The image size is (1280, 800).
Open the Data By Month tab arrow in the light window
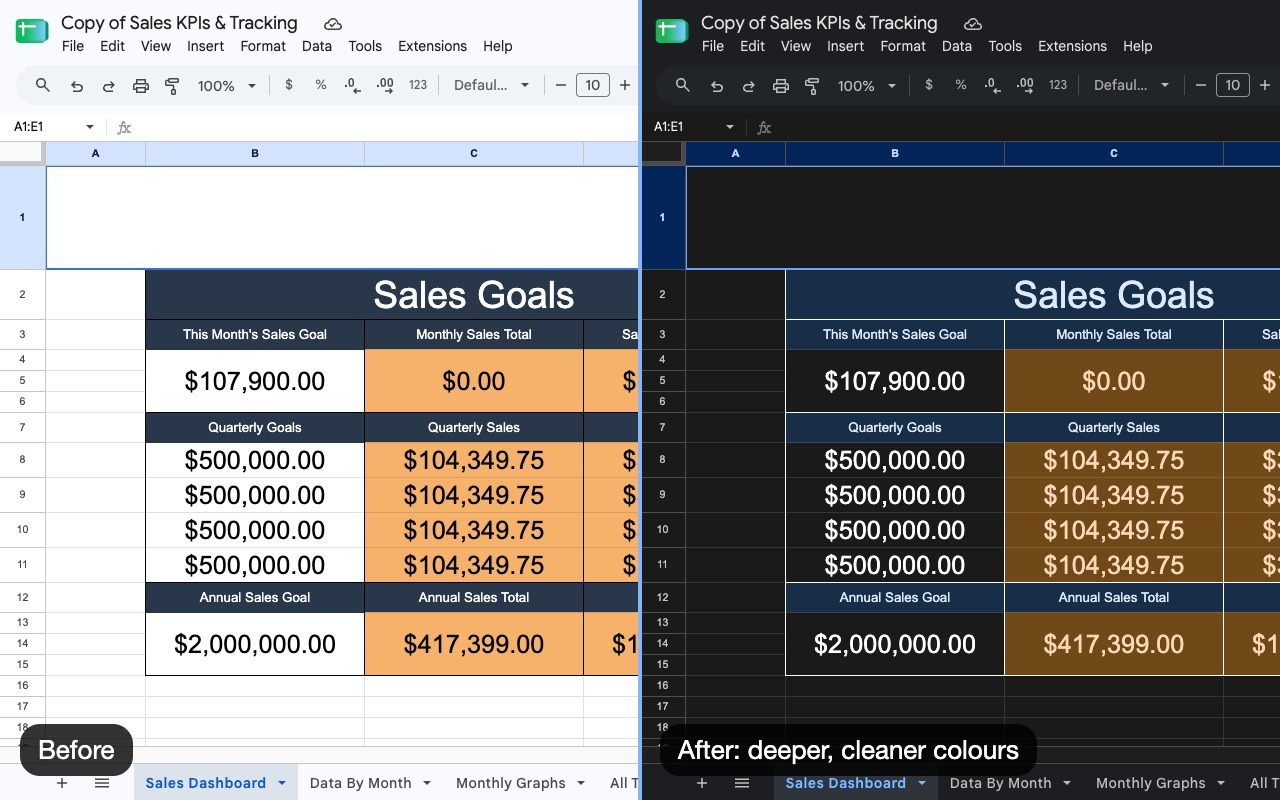427,783
